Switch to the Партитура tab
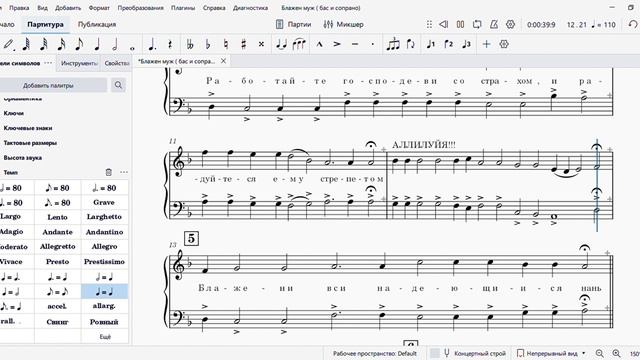Image resolution: width=640 pixels, height=360 pixels. (45, 24)
